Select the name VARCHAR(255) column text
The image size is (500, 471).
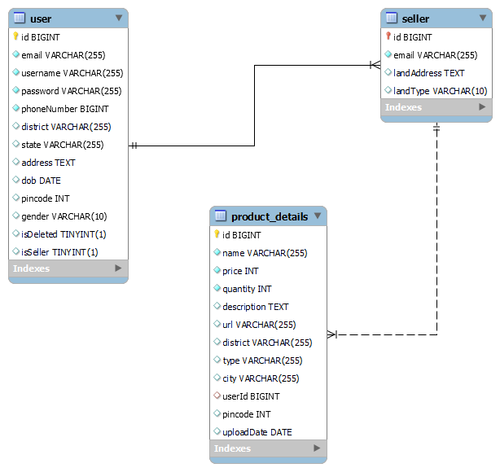(265, 253)
